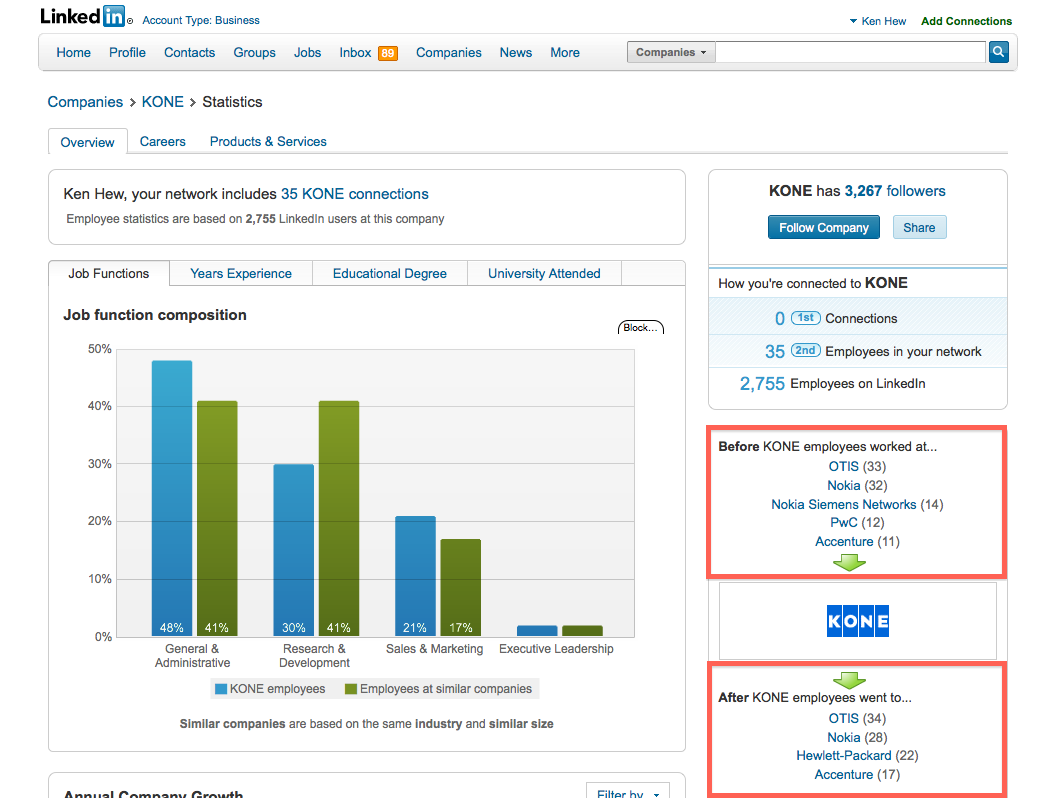Click the 17% Sales & Marketing green bar

(460, 587)
